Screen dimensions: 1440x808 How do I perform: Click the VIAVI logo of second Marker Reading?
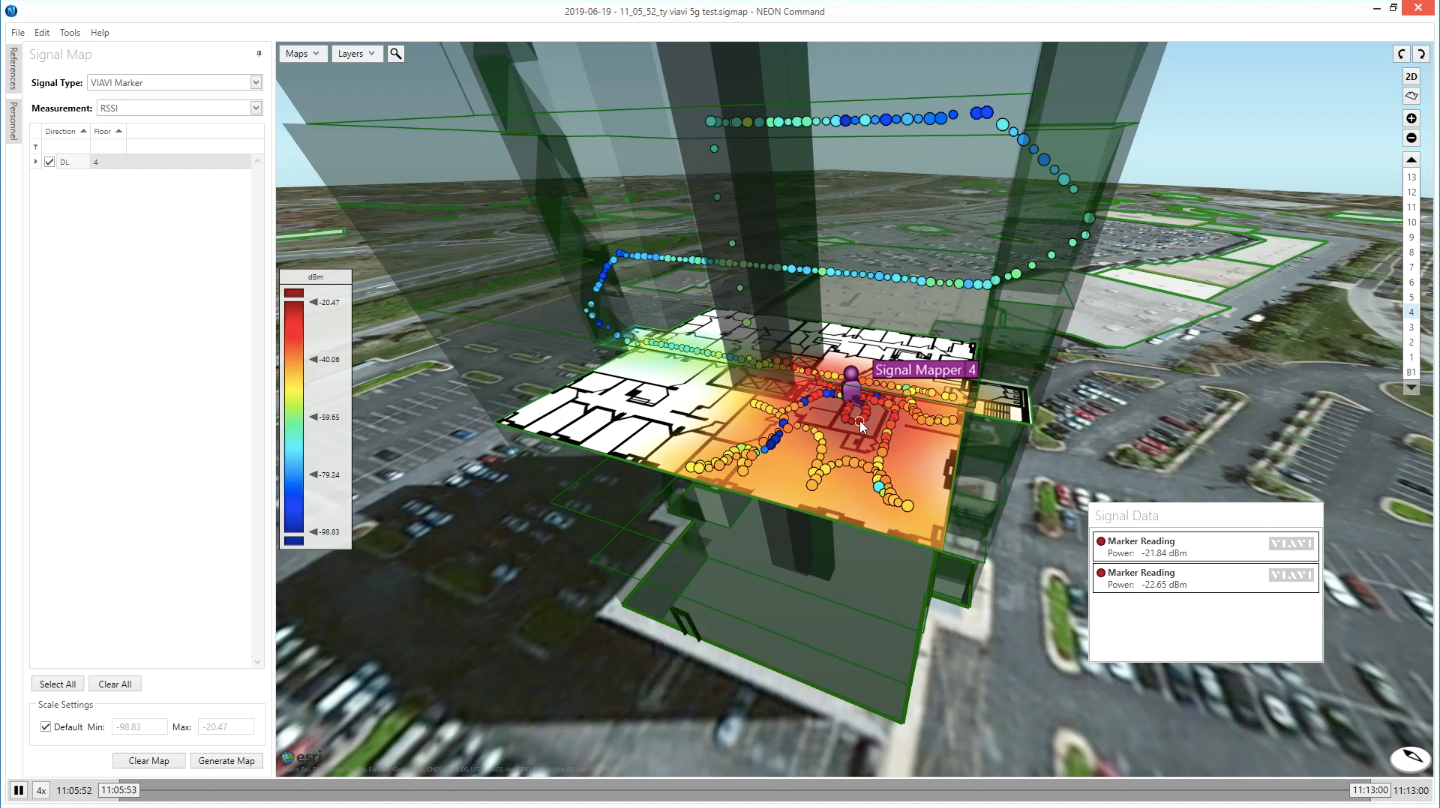(x=1291, y=576)
